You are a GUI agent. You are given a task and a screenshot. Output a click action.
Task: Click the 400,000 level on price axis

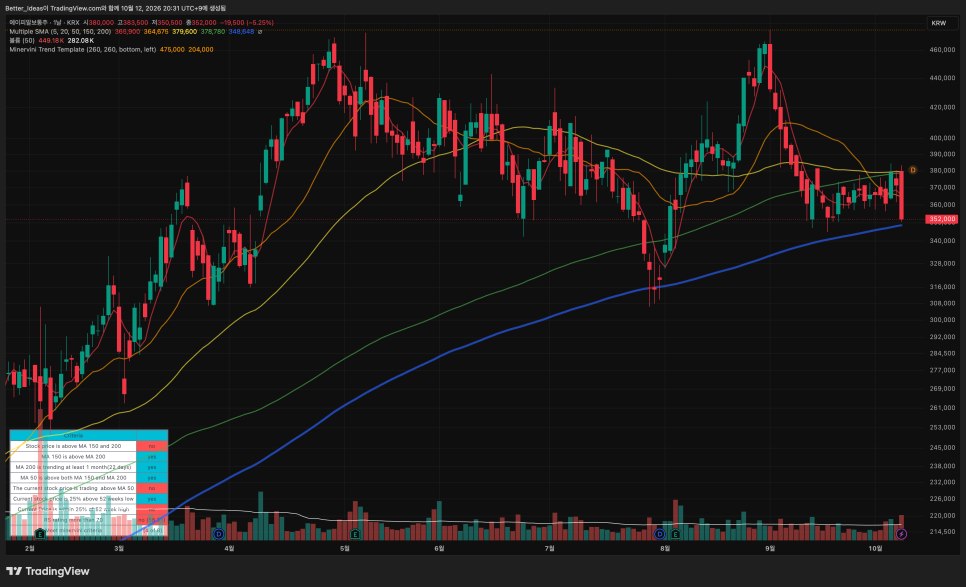942,138
